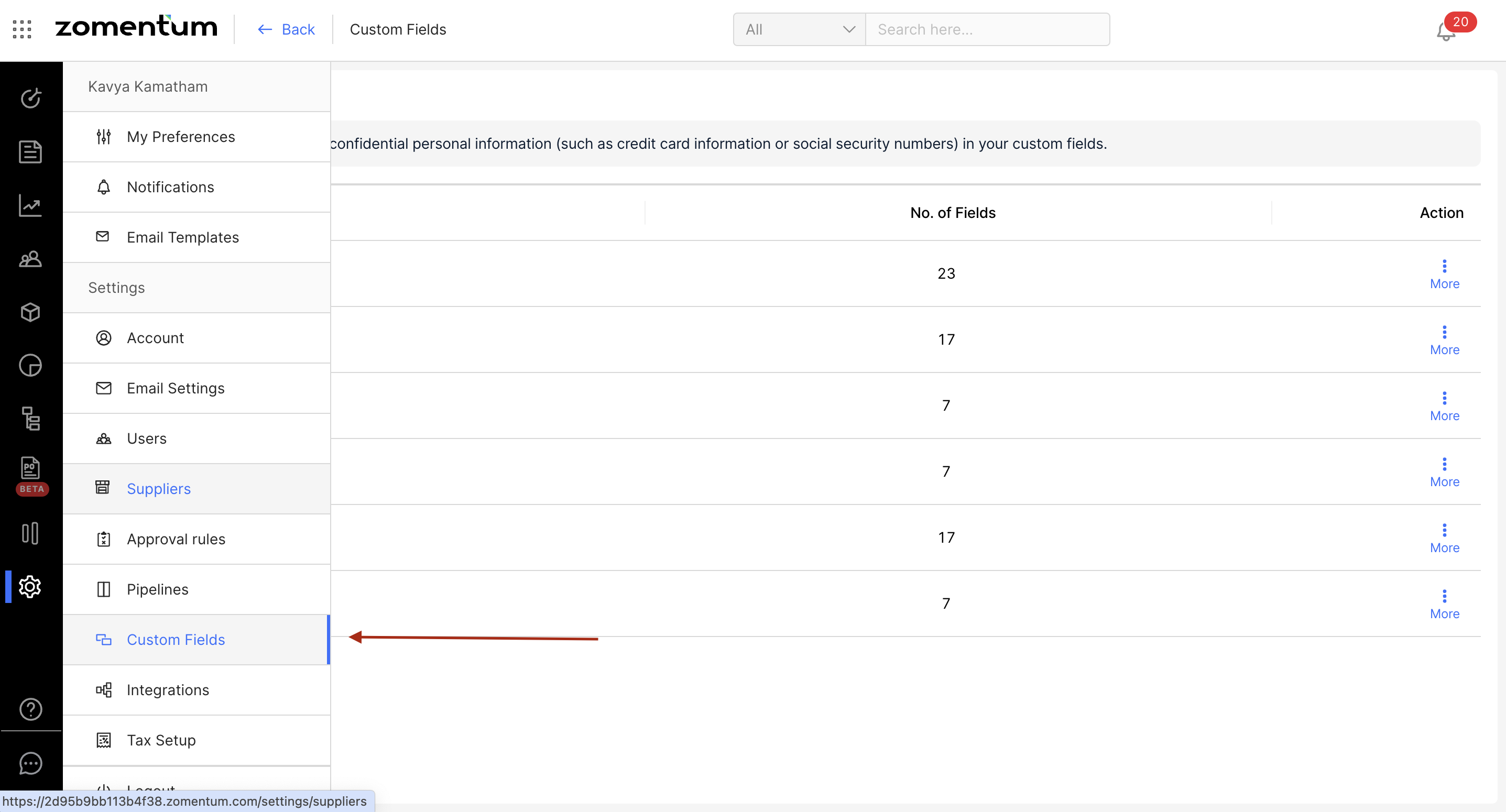The image size is (1506, 812).
Task: Open Suppliers settings menu item
Action: point(158,489)
